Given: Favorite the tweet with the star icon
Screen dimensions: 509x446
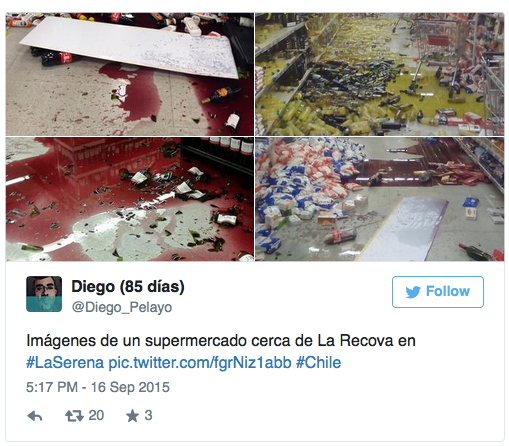Looking at the screenshot, I should [132, 416].
